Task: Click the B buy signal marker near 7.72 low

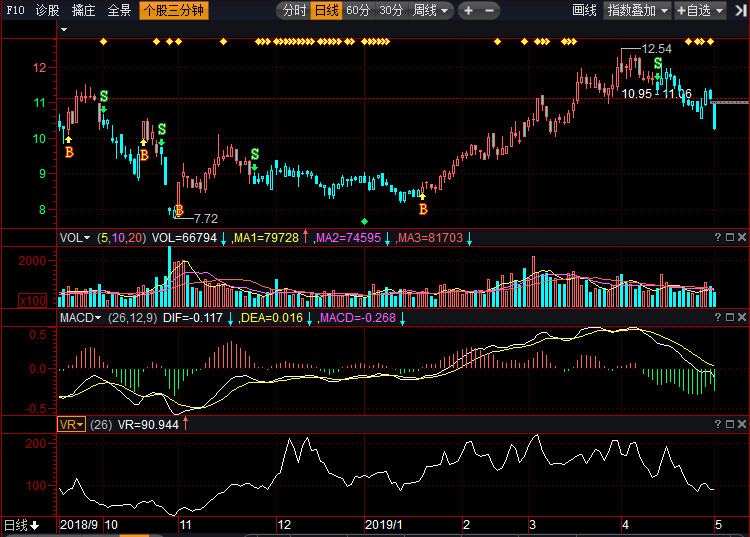Action: tap(179, 211)
